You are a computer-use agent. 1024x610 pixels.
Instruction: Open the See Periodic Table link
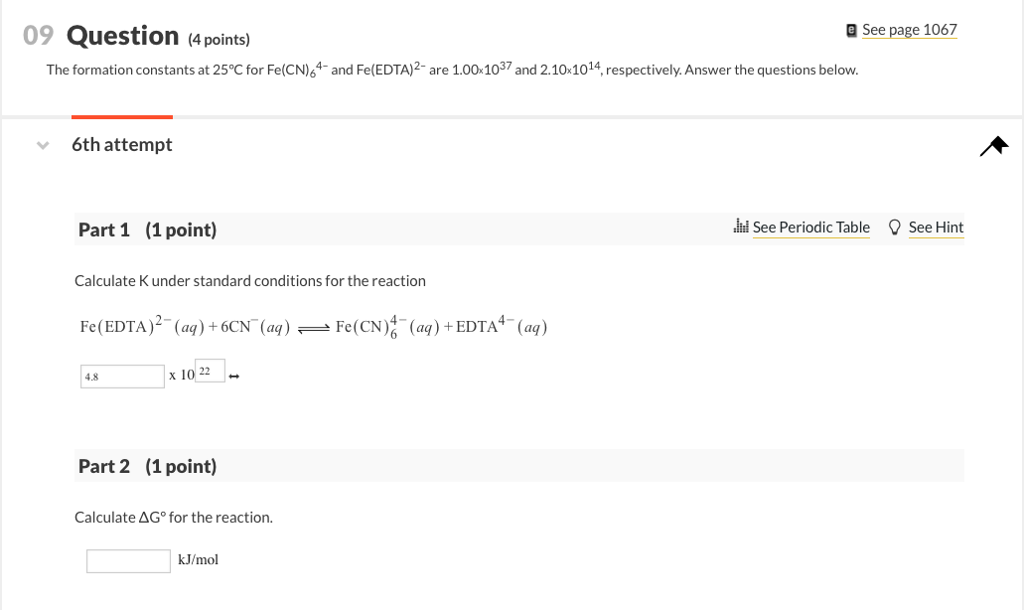pos(811,227)
